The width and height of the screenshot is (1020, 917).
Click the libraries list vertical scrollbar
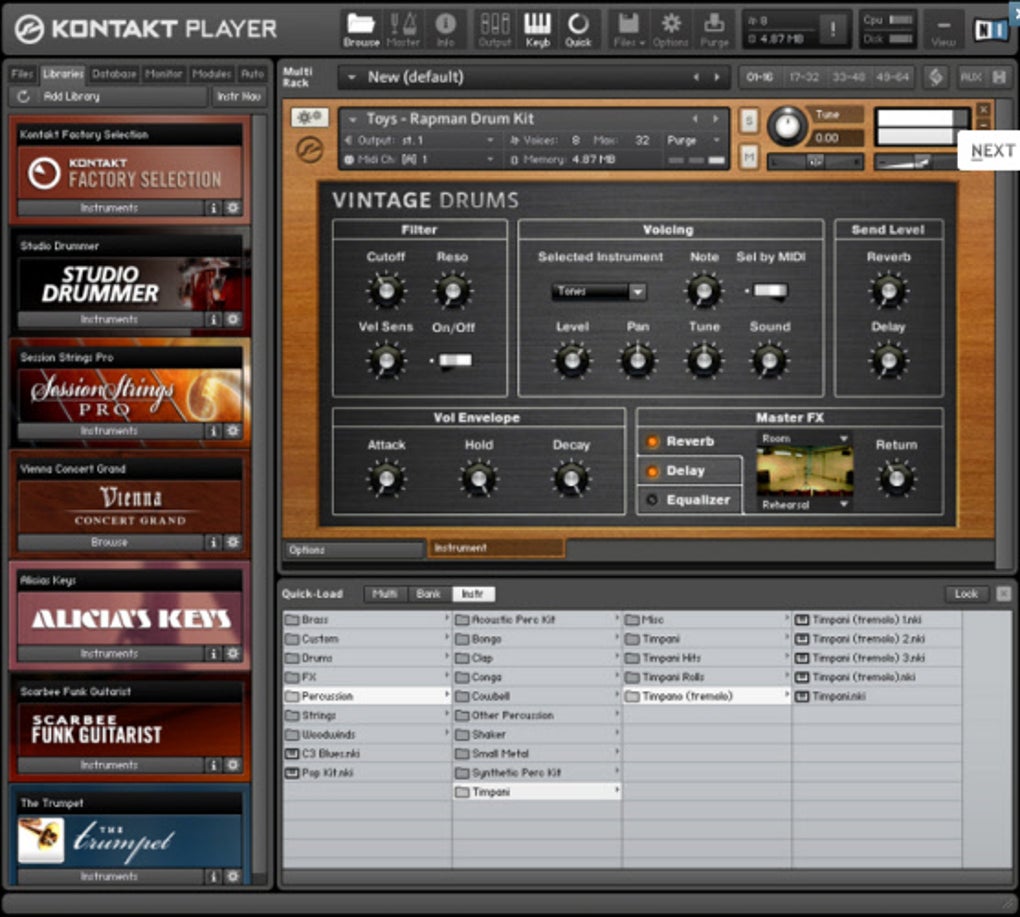pos(260,494)
